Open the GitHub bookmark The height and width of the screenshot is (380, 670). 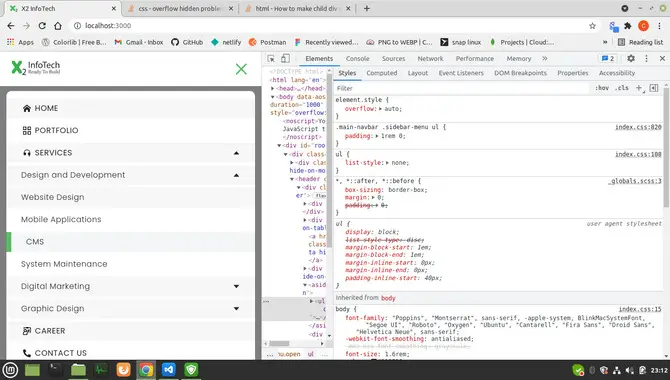click(x=187, y=42)
